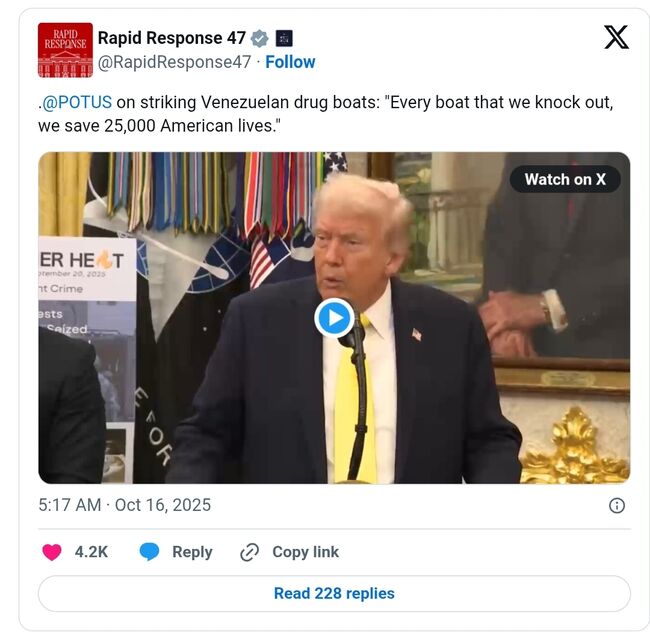Open the 5:17 AM Oct 16, 2025 timestamp

tap(124, 505)
